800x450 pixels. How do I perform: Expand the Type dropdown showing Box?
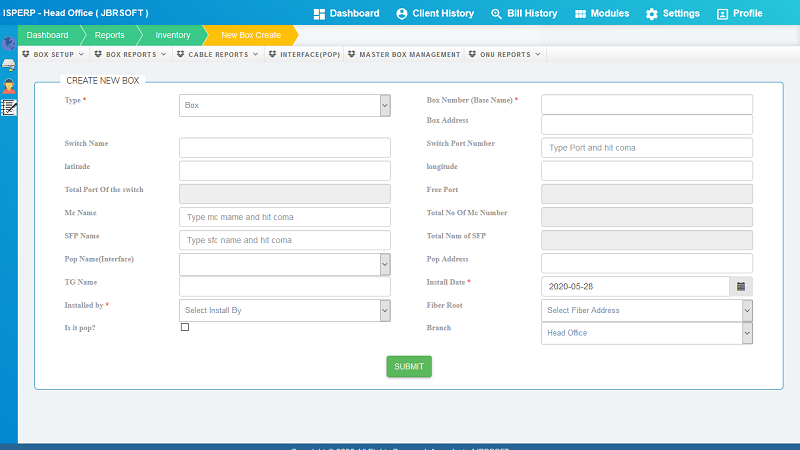[285, 105]
